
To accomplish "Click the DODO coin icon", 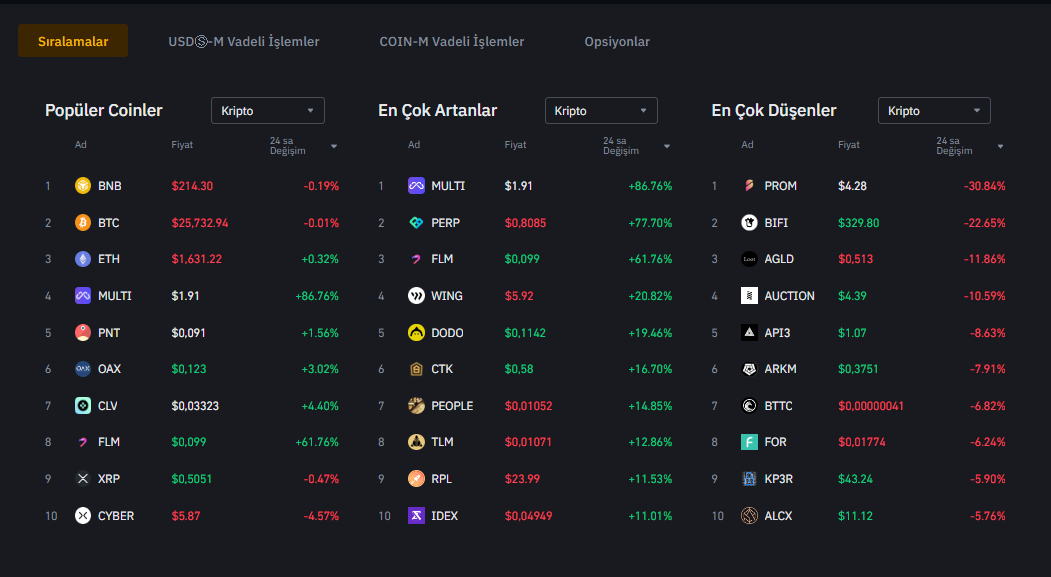I will tap(416, 333).
